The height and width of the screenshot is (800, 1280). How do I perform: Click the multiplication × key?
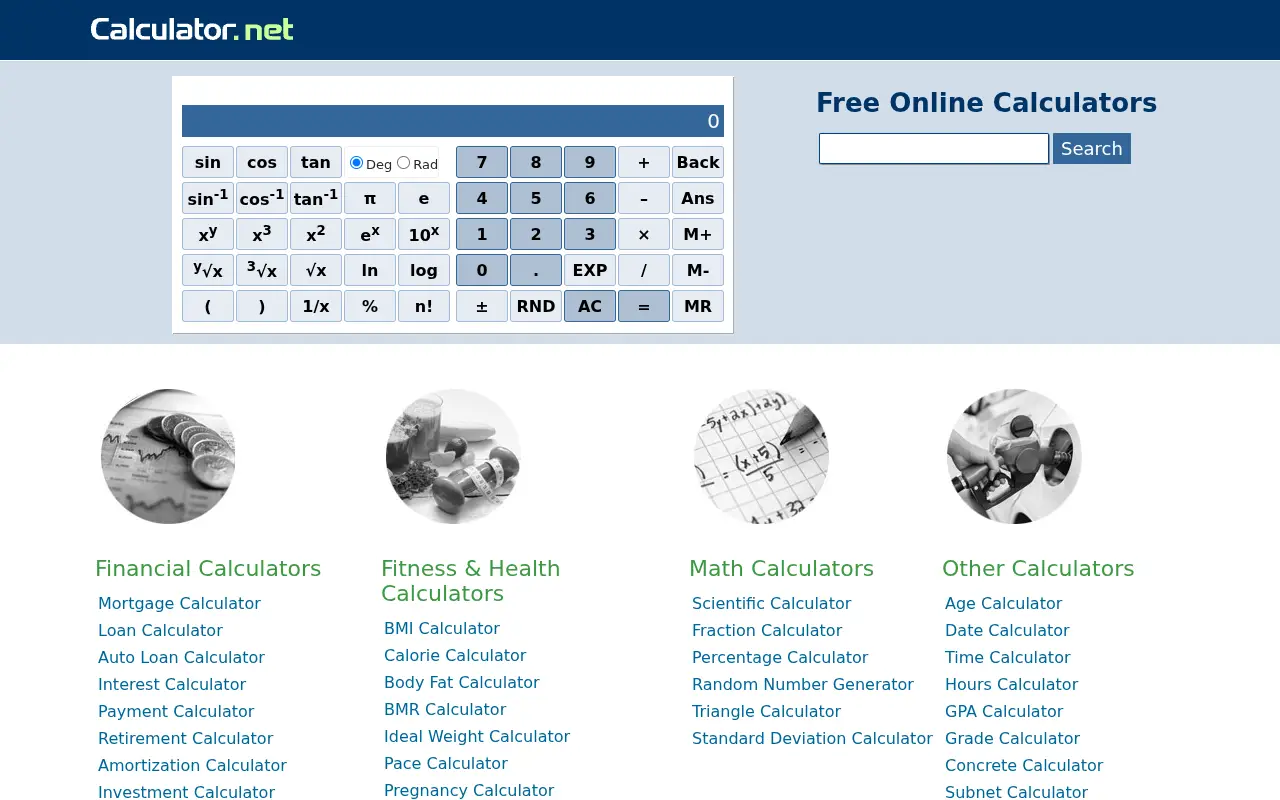[644, 234]
